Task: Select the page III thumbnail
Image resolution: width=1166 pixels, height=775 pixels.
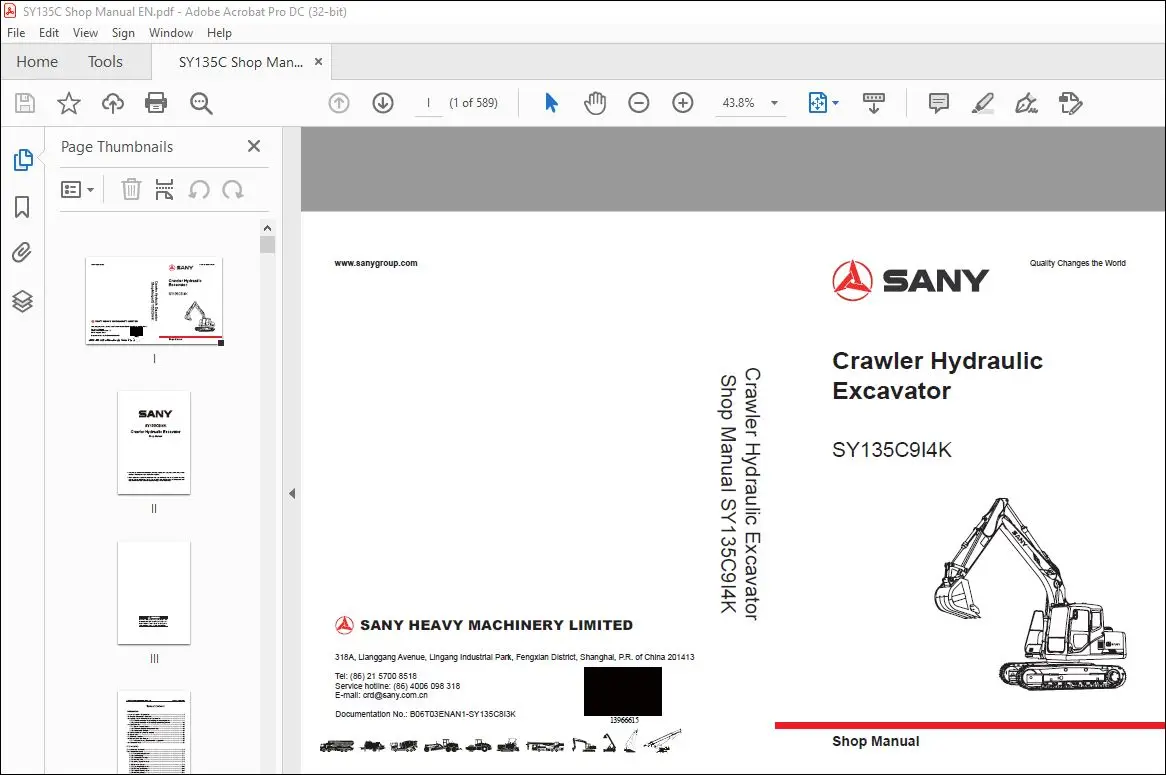Action: [x=154, y=593]
